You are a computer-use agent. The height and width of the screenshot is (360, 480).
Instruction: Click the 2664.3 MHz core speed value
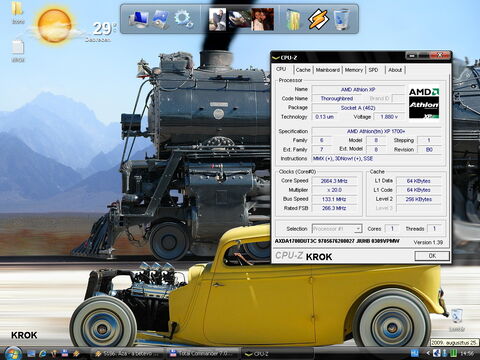(x=334, y=181)
